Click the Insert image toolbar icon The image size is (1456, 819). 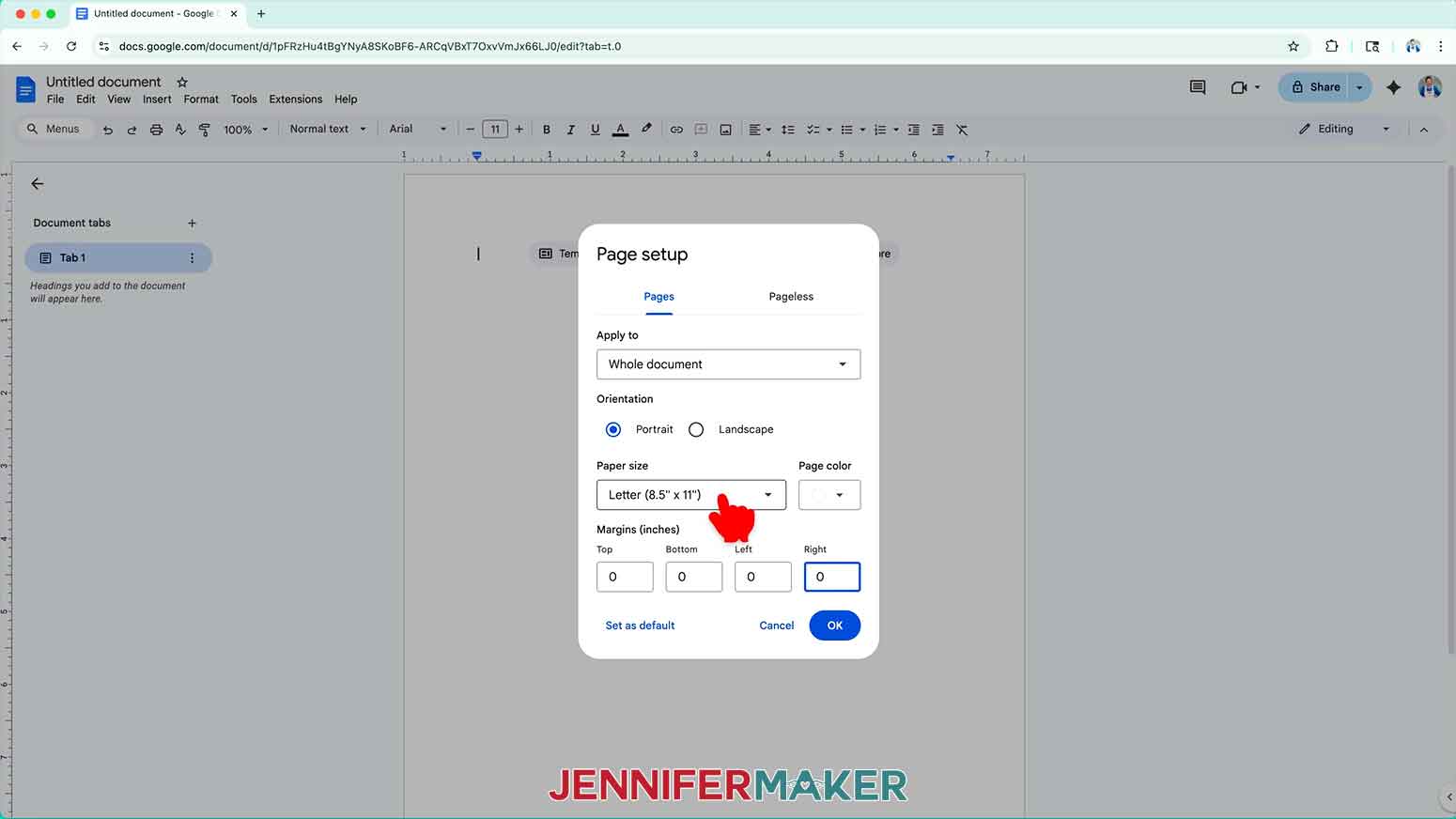point(725,130)
